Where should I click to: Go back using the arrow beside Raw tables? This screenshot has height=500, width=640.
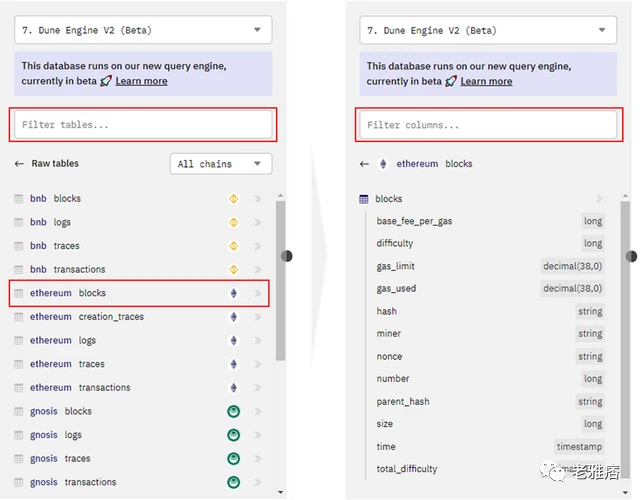click(x=19, y=164)
